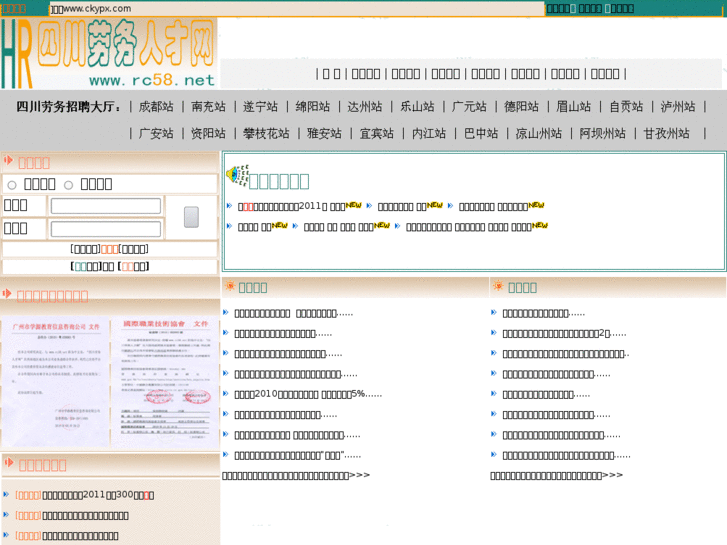Select the 泸州站 station link
This screenshot has width=727, height=545.
[678, 107]
